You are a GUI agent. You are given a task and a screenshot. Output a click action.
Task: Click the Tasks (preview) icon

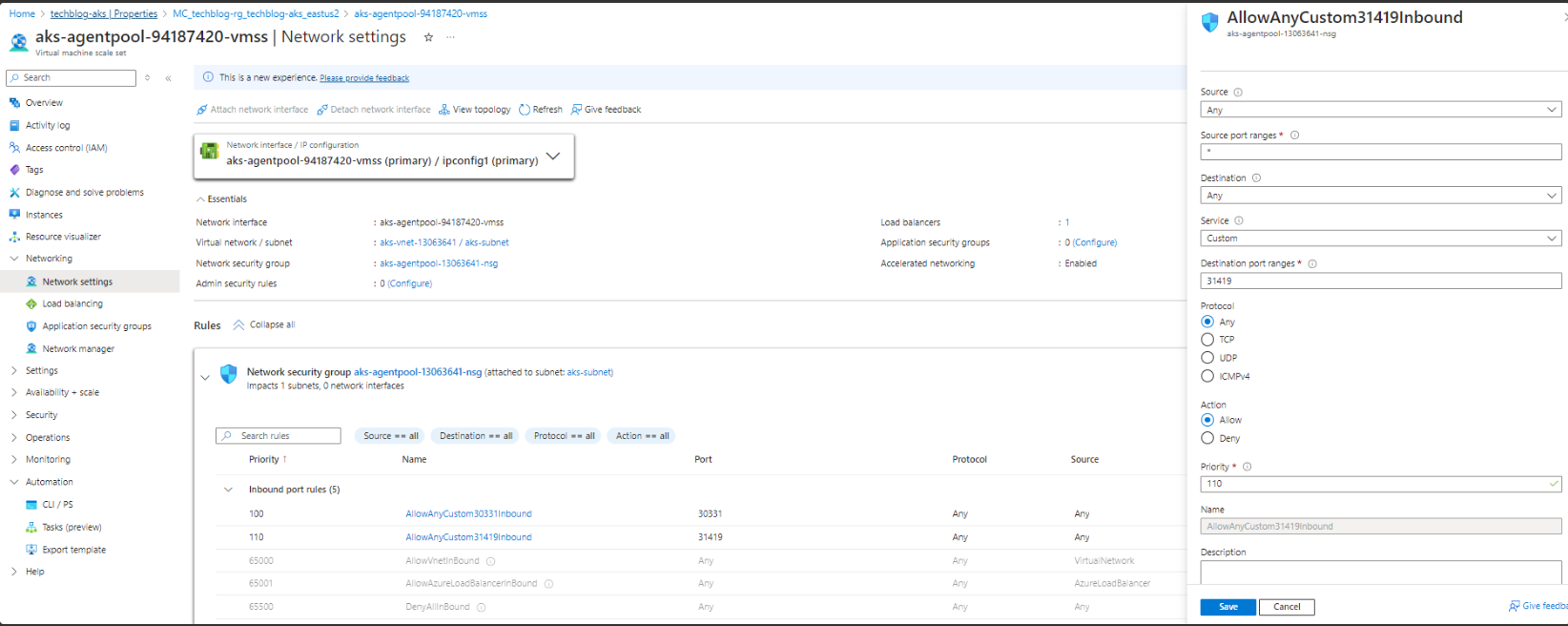click(x=31, y=527)
